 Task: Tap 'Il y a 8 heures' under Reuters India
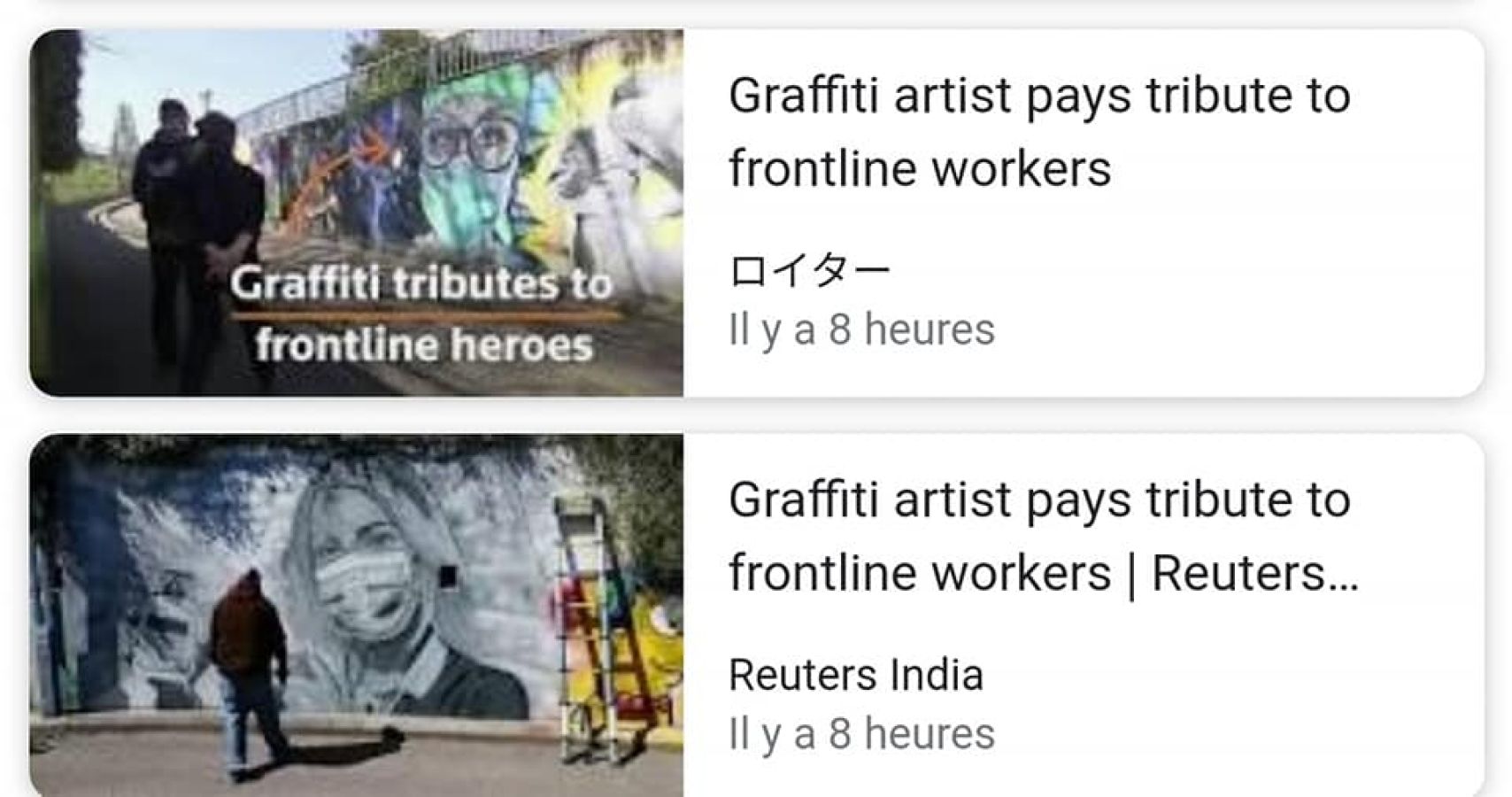tap(861, 734)
